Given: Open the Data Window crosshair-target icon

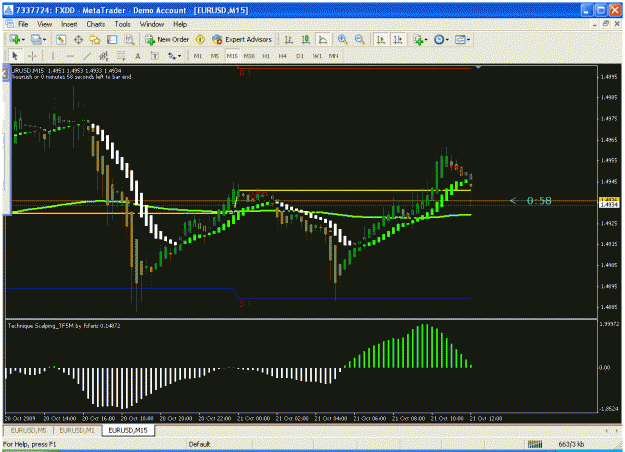Looking at the screenshot, I should pos(78,39).
